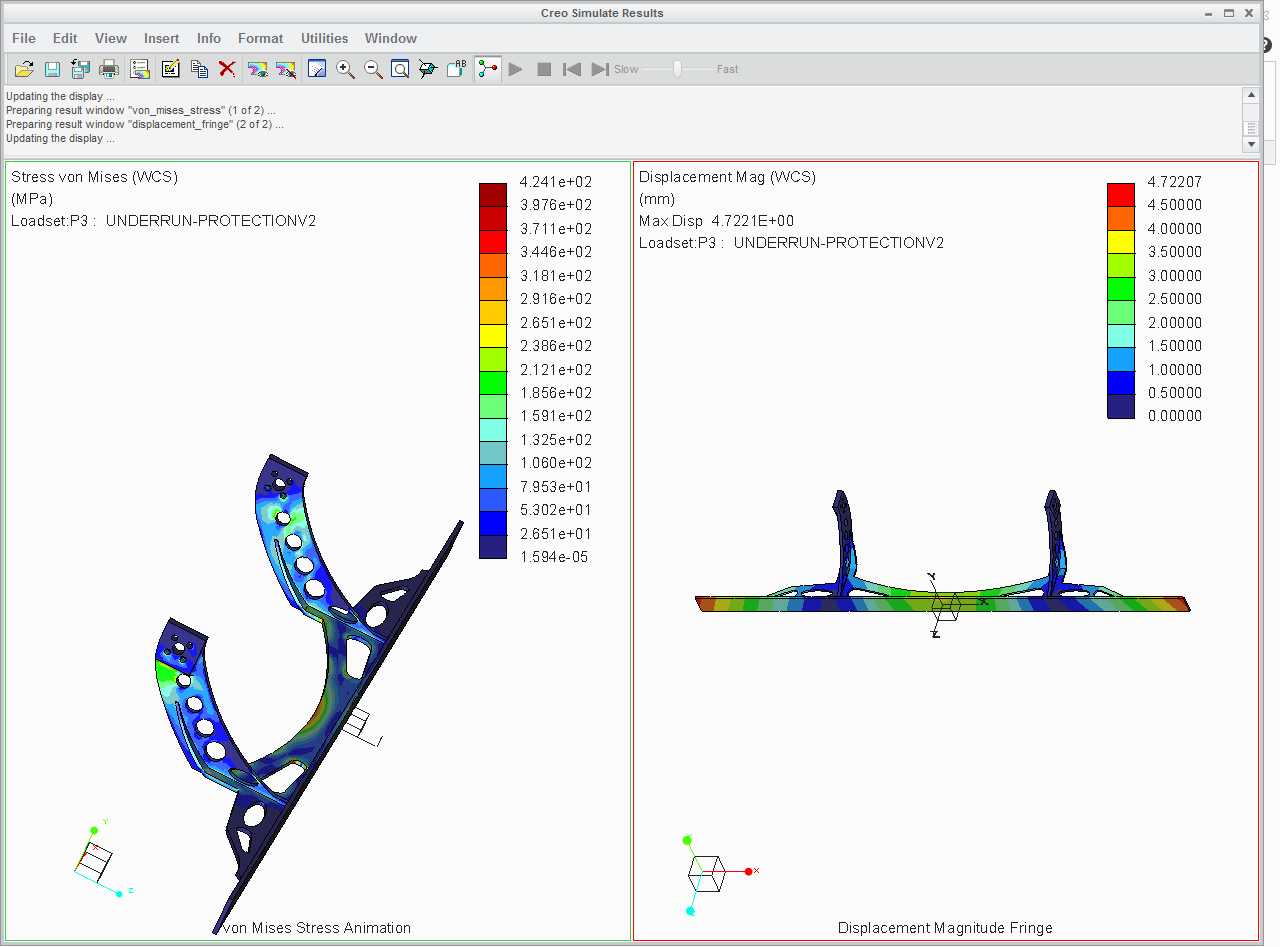Viewport: 1280px width, 947px height.
Task: Click the dark blue 1.594e-05 stress swatch
Action: 493,546
